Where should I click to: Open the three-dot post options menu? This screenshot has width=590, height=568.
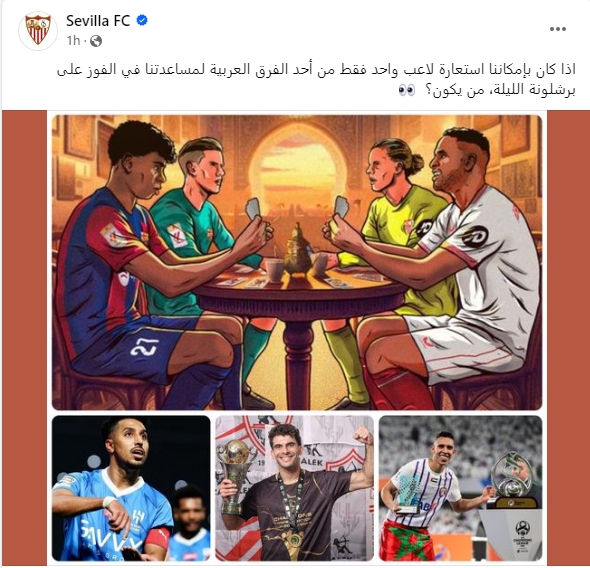[558, 29]
